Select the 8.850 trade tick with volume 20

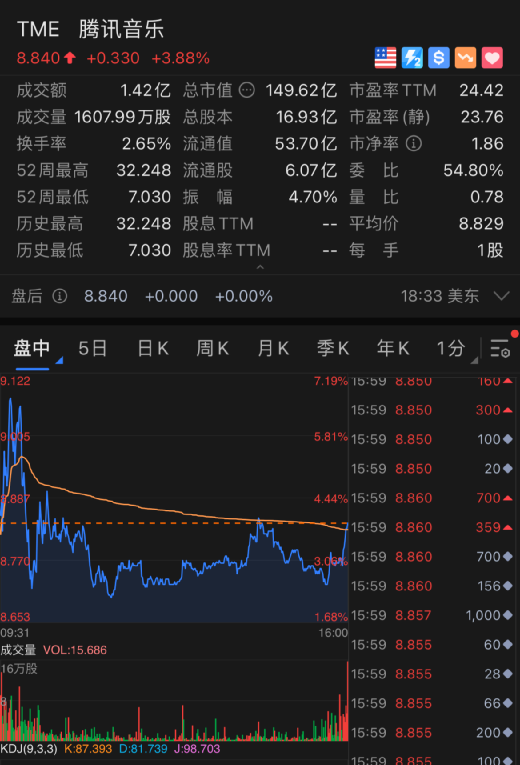tap(432, 469)
